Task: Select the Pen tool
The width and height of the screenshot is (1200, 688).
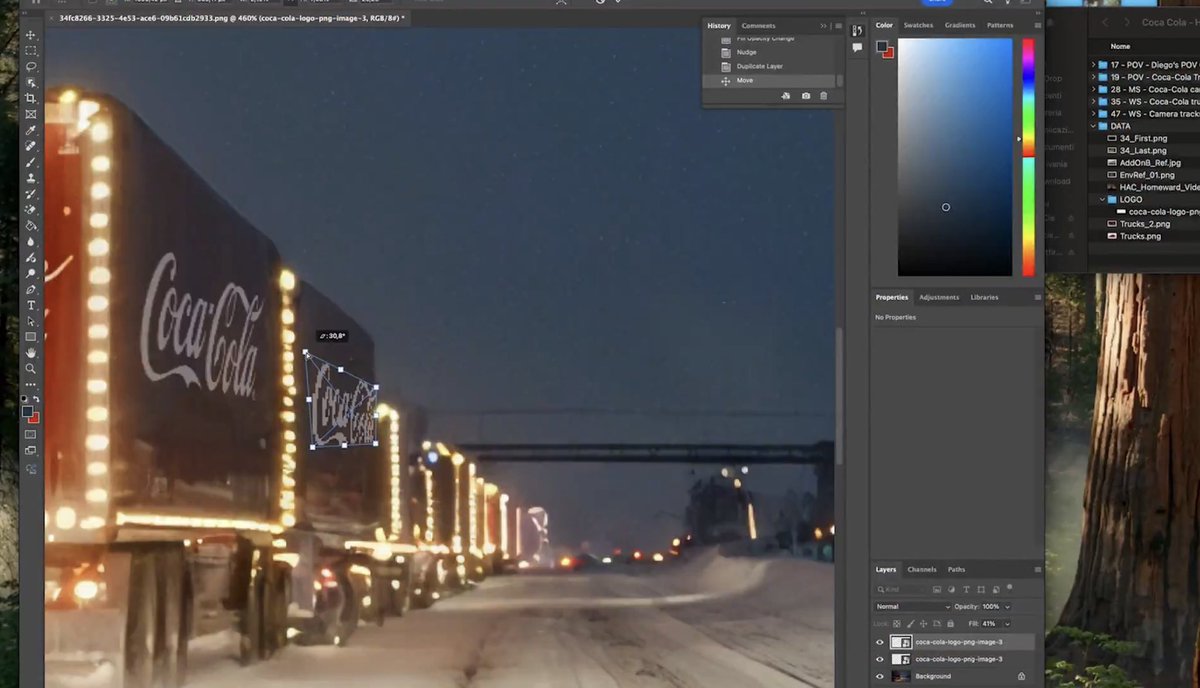Action: click(31, 289)
